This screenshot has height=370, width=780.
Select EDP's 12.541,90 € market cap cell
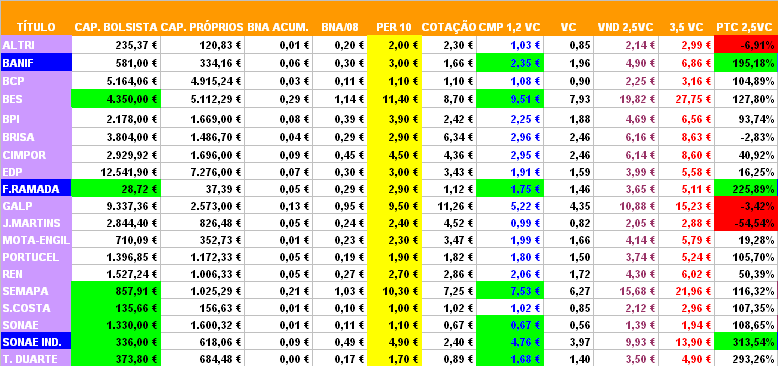pos(116,172)
